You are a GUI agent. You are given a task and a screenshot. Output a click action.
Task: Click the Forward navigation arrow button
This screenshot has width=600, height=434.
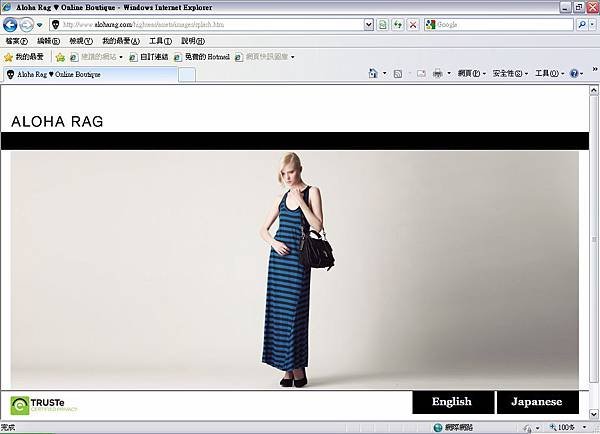click(x=26, y=25)
